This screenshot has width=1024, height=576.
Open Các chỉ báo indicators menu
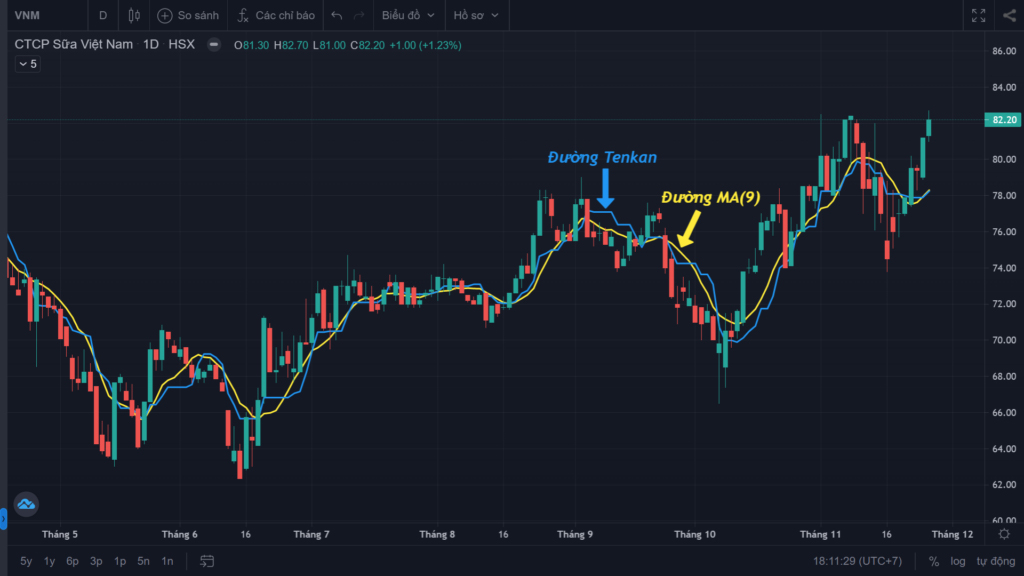276,15
